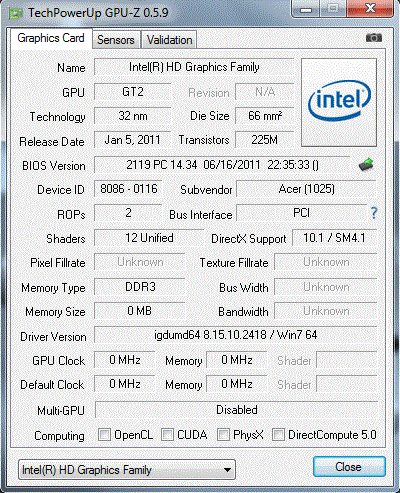Click the ROPs value 2
Viewport: 400px width, 493px height.
click(x=128, y=213)
